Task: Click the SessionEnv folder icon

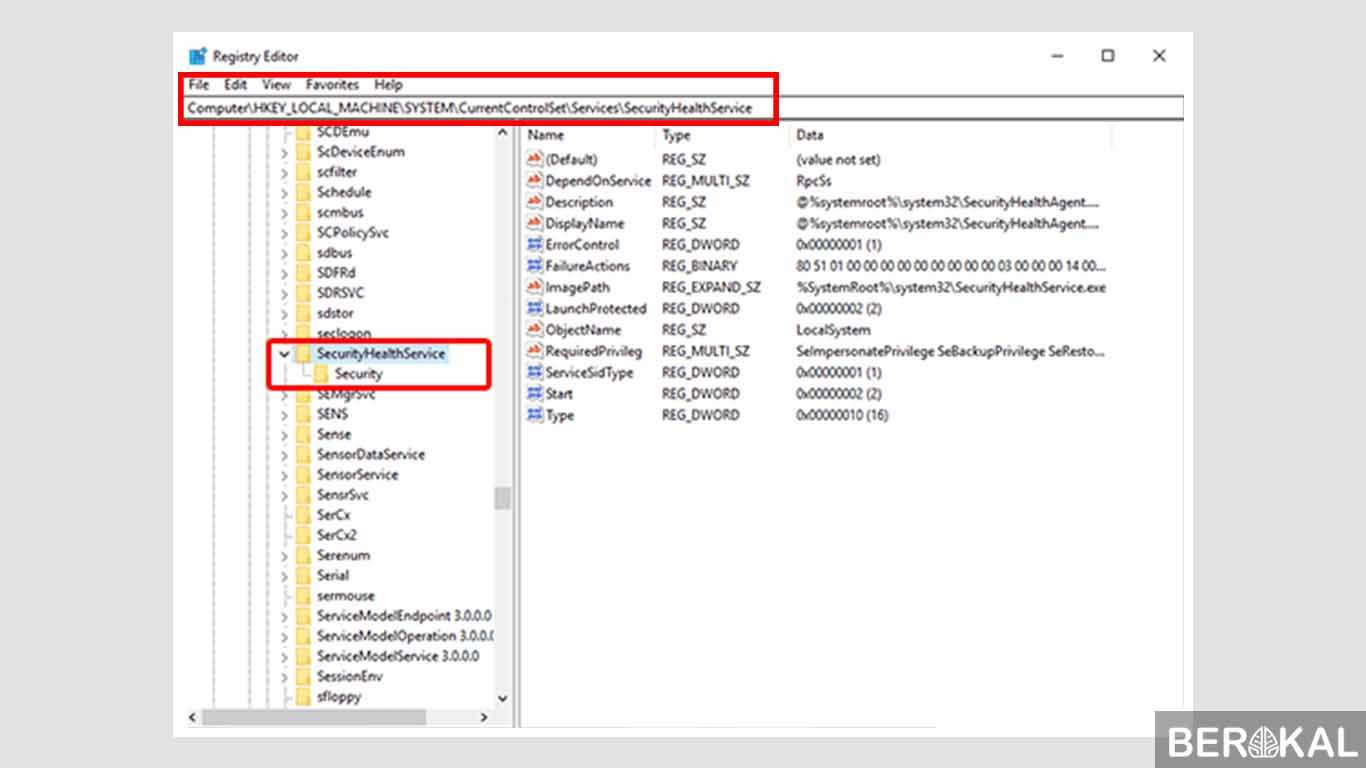Action: [x=303, y=677]
